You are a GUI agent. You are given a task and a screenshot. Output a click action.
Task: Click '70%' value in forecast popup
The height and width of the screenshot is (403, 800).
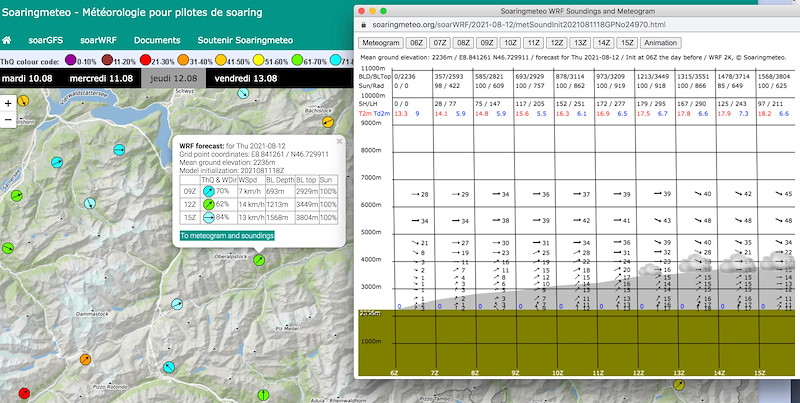(x=222, y=191)
